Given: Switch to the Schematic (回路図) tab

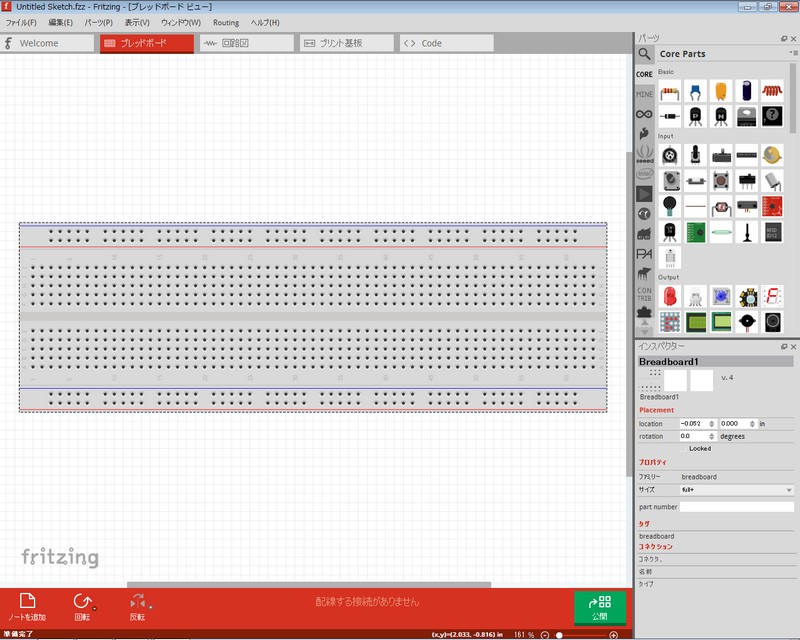Looking at the screenshot, I should click(247, 43).
